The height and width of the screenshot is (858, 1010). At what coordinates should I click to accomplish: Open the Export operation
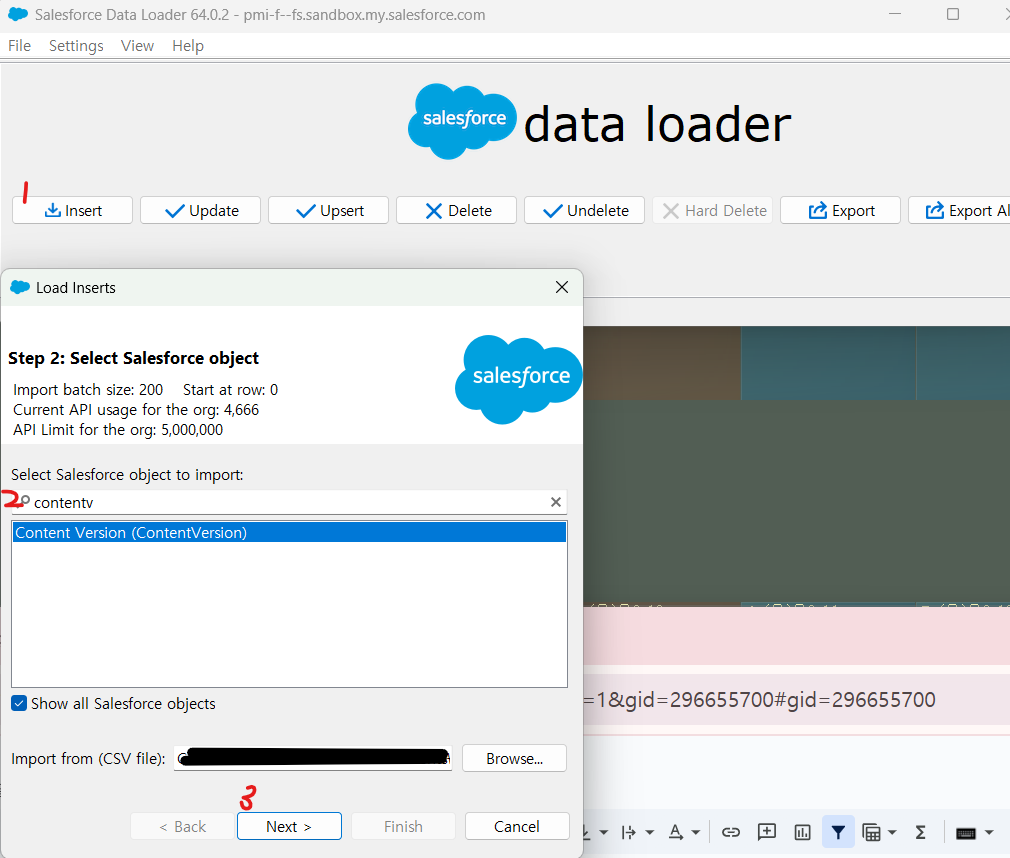(x=840, y=211)
